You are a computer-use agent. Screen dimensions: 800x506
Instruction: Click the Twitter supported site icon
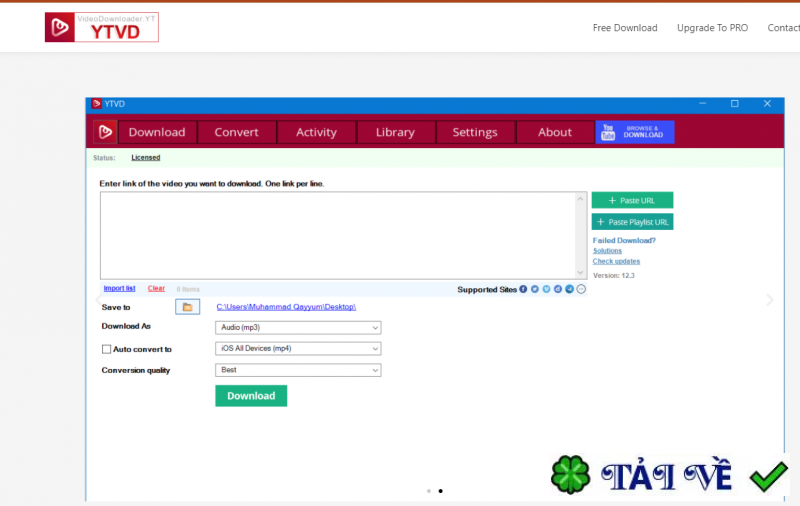(x=535, y=289)
